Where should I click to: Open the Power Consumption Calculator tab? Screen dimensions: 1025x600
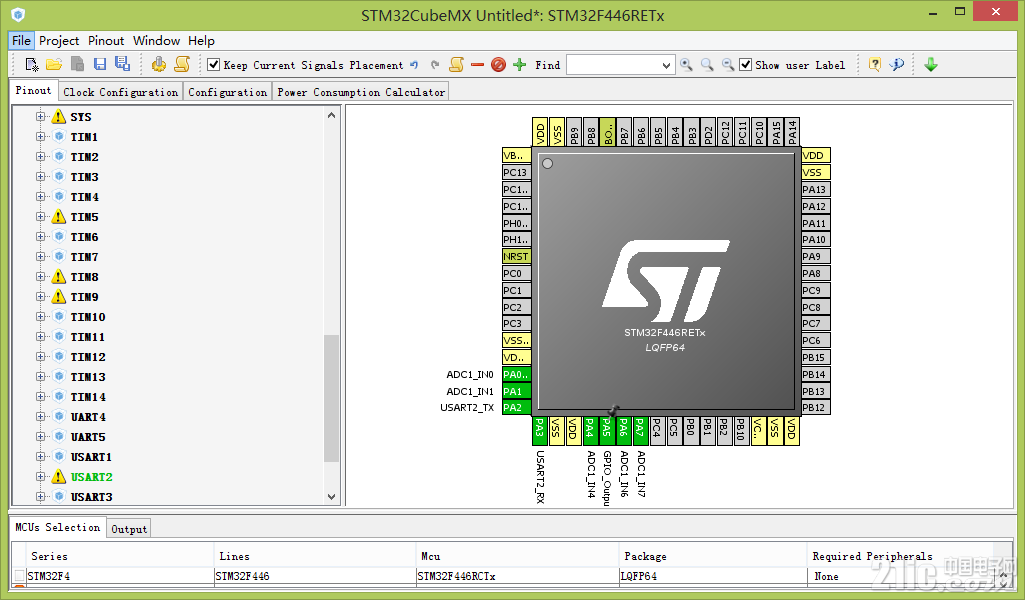(361, 92)
